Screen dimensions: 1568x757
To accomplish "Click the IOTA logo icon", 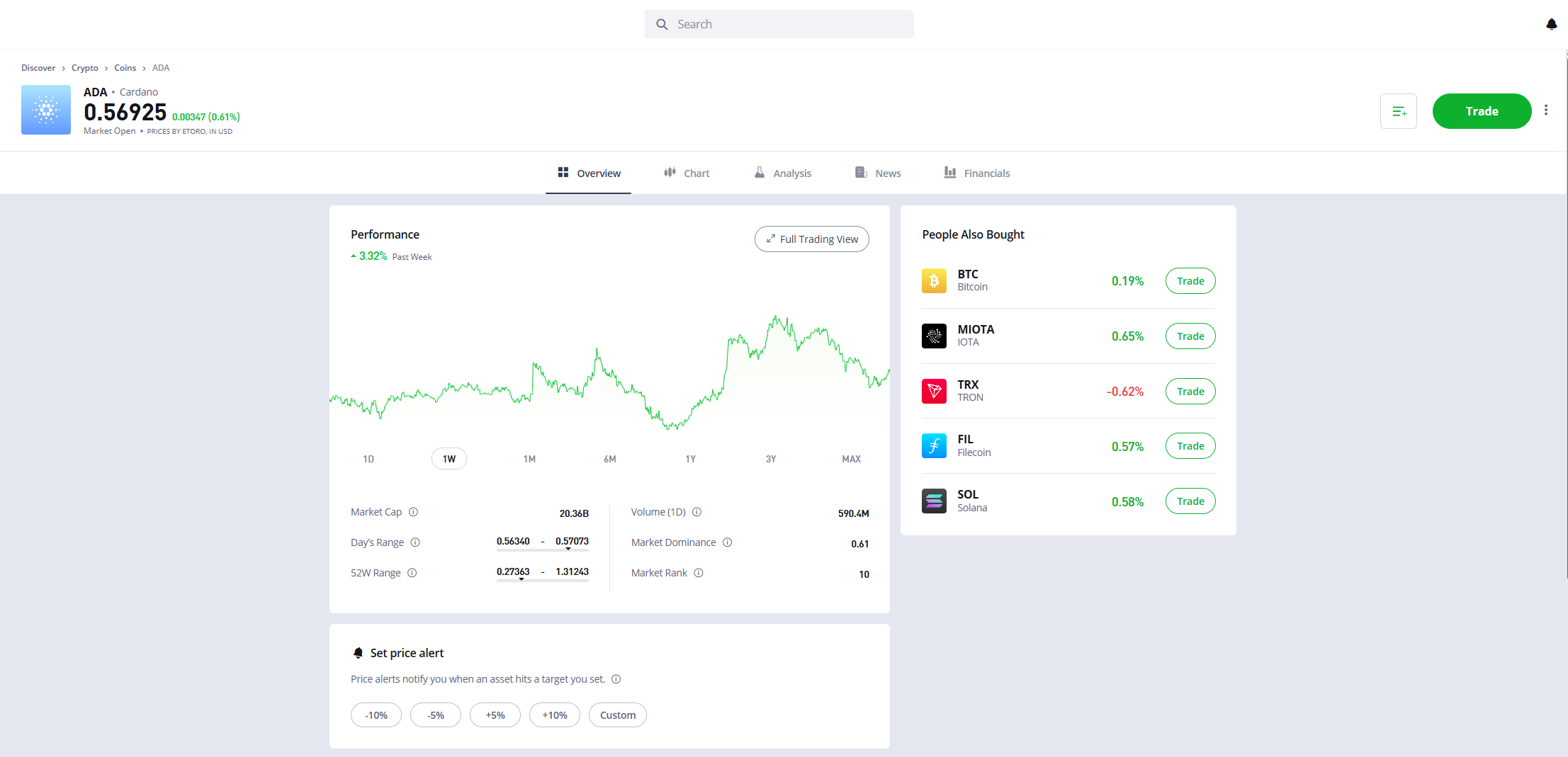I will click(934, 336).
